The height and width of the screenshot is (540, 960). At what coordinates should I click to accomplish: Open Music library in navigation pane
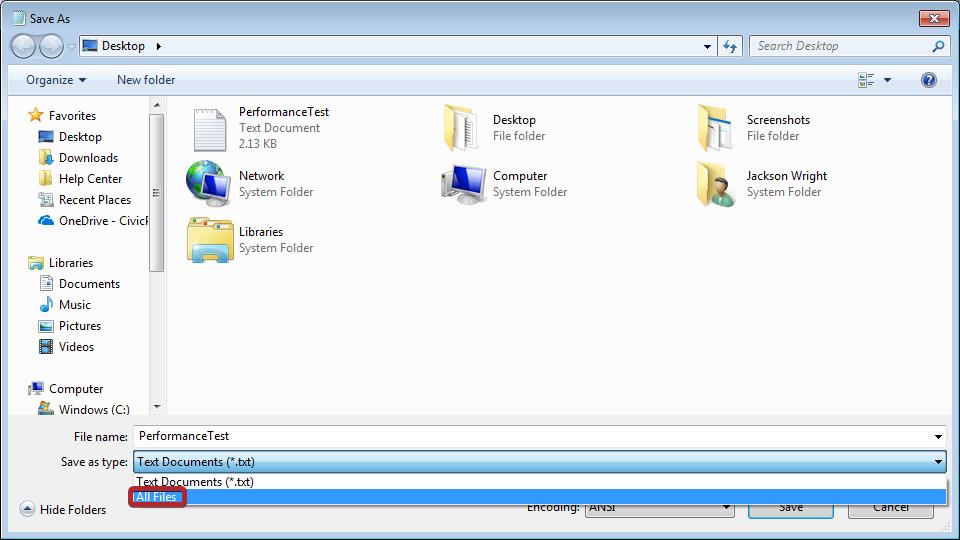click(x=74, y=304)
